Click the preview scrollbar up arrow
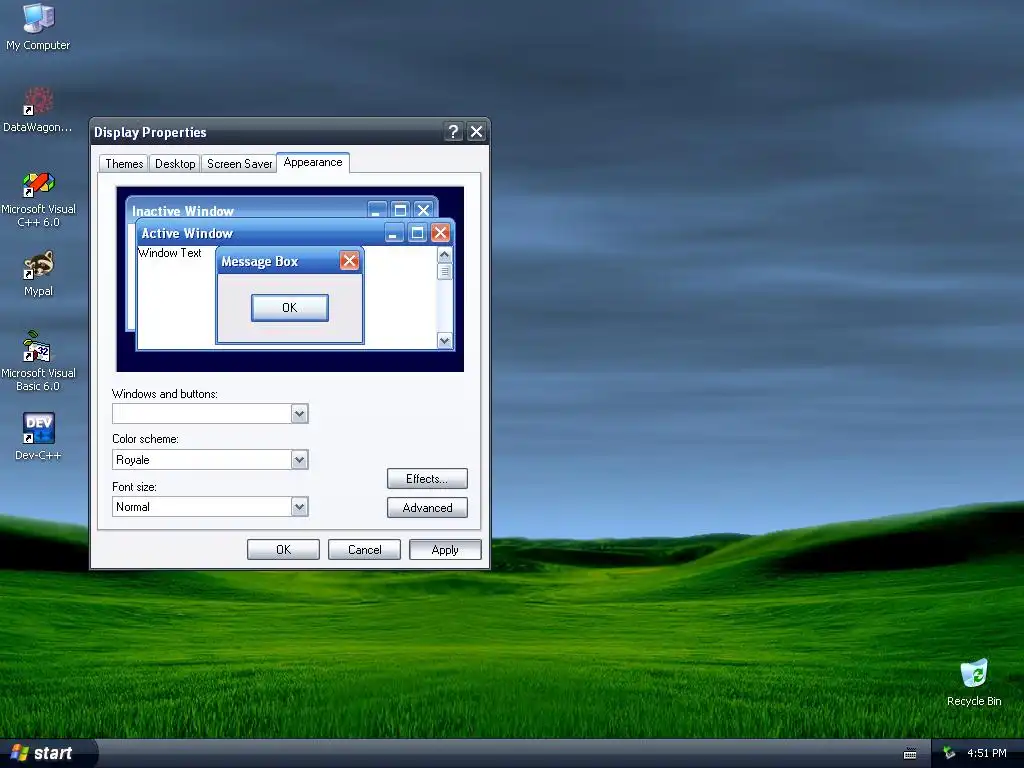 point(445,254)
